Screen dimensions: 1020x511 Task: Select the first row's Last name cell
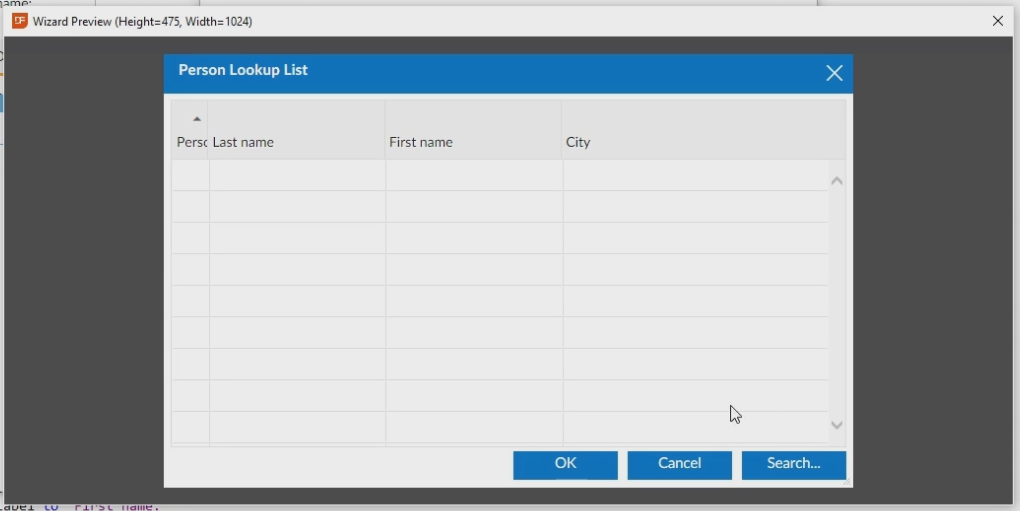296,175
